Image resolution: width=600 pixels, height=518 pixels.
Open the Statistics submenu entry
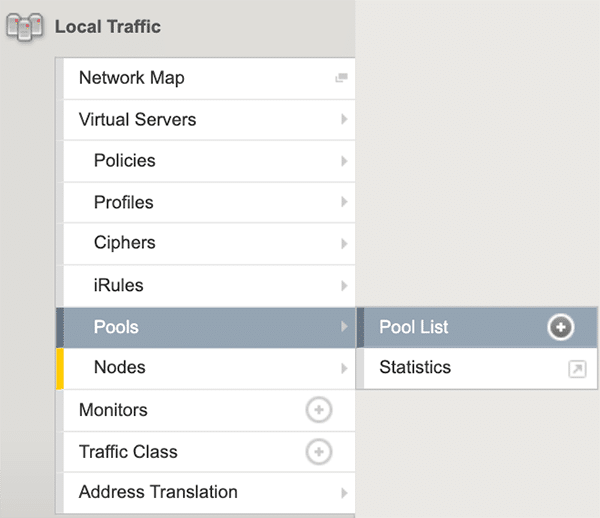[415, 368]
